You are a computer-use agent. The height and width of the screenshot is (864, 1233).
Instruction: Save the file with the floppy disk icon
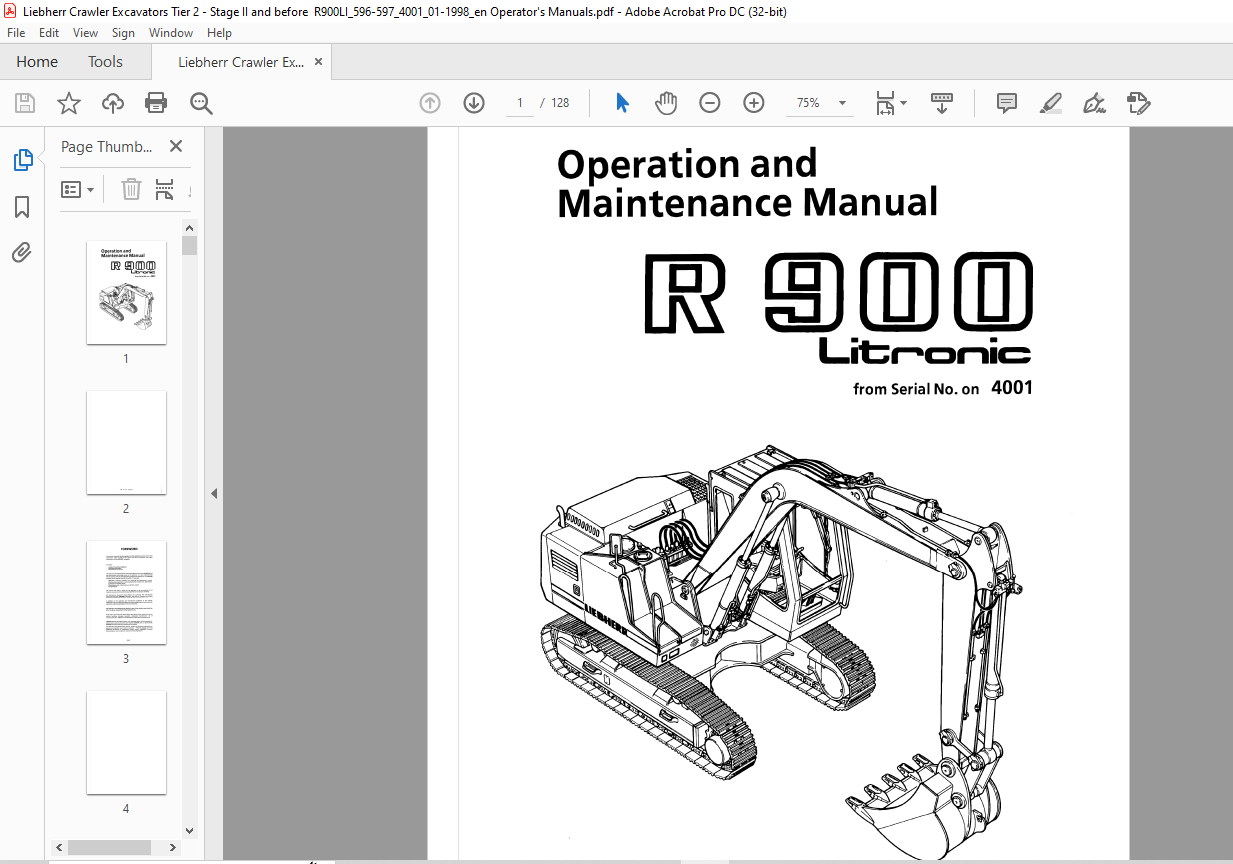point(25,103)
